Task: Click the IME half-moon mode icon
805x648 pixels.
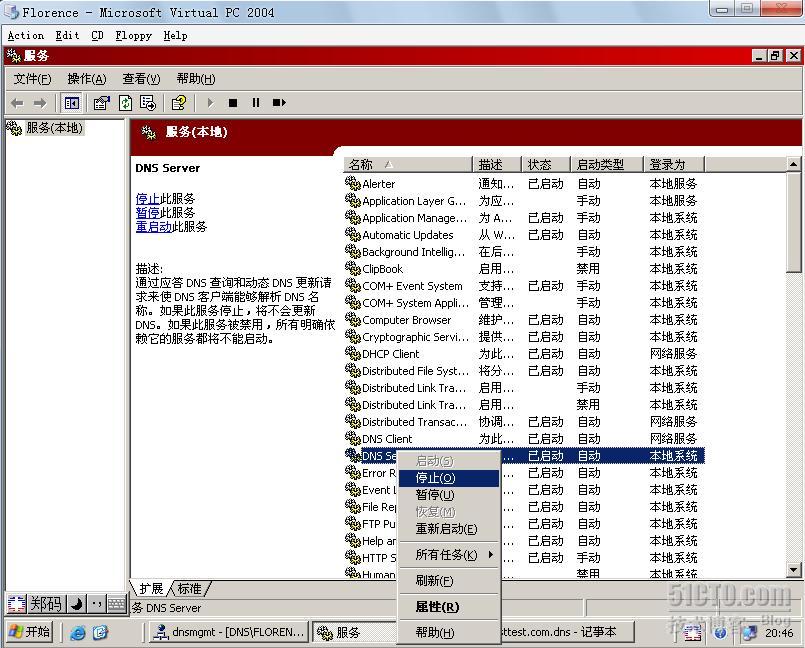Action: [77, 604]
